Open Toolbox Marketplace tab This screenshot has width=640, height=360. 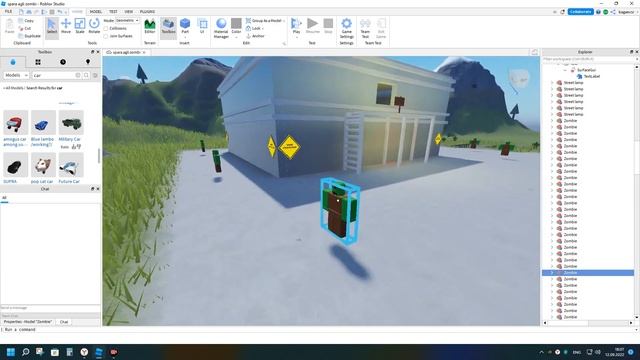[x=13, y=62]
